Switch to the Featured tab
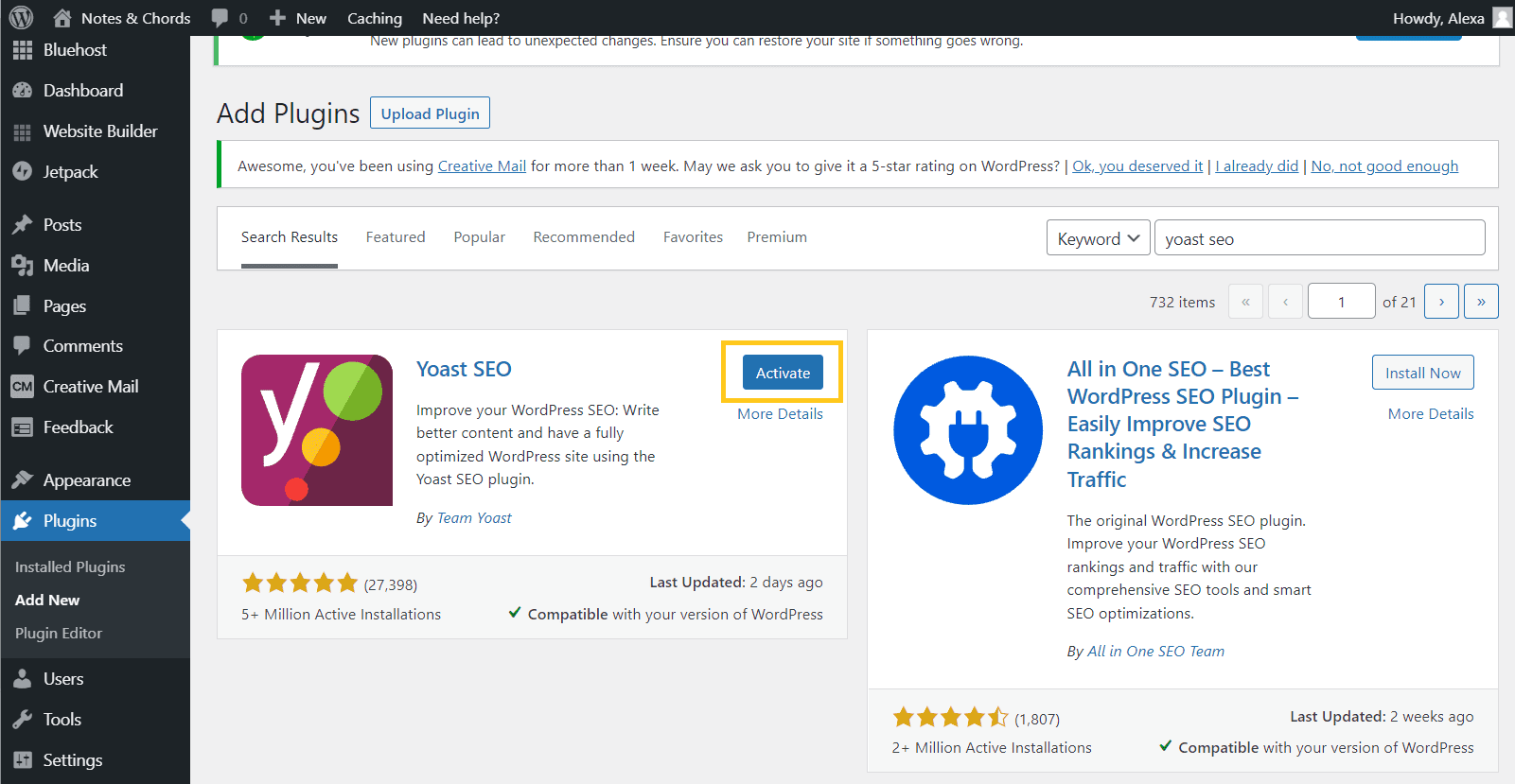 coord(396,237)
